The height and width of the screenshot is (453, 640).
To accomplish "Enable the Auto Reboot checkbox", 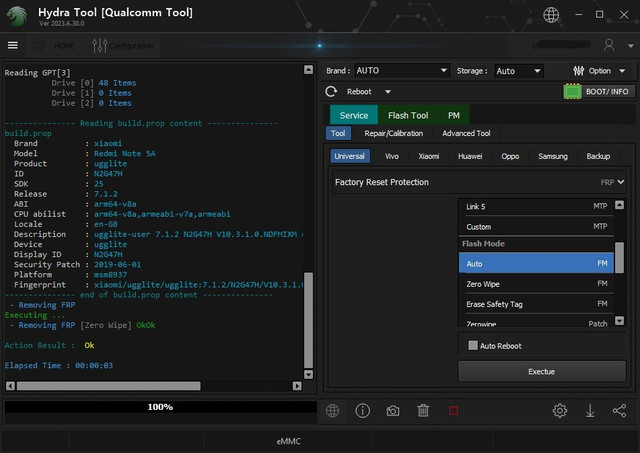I will coord(473,345).
